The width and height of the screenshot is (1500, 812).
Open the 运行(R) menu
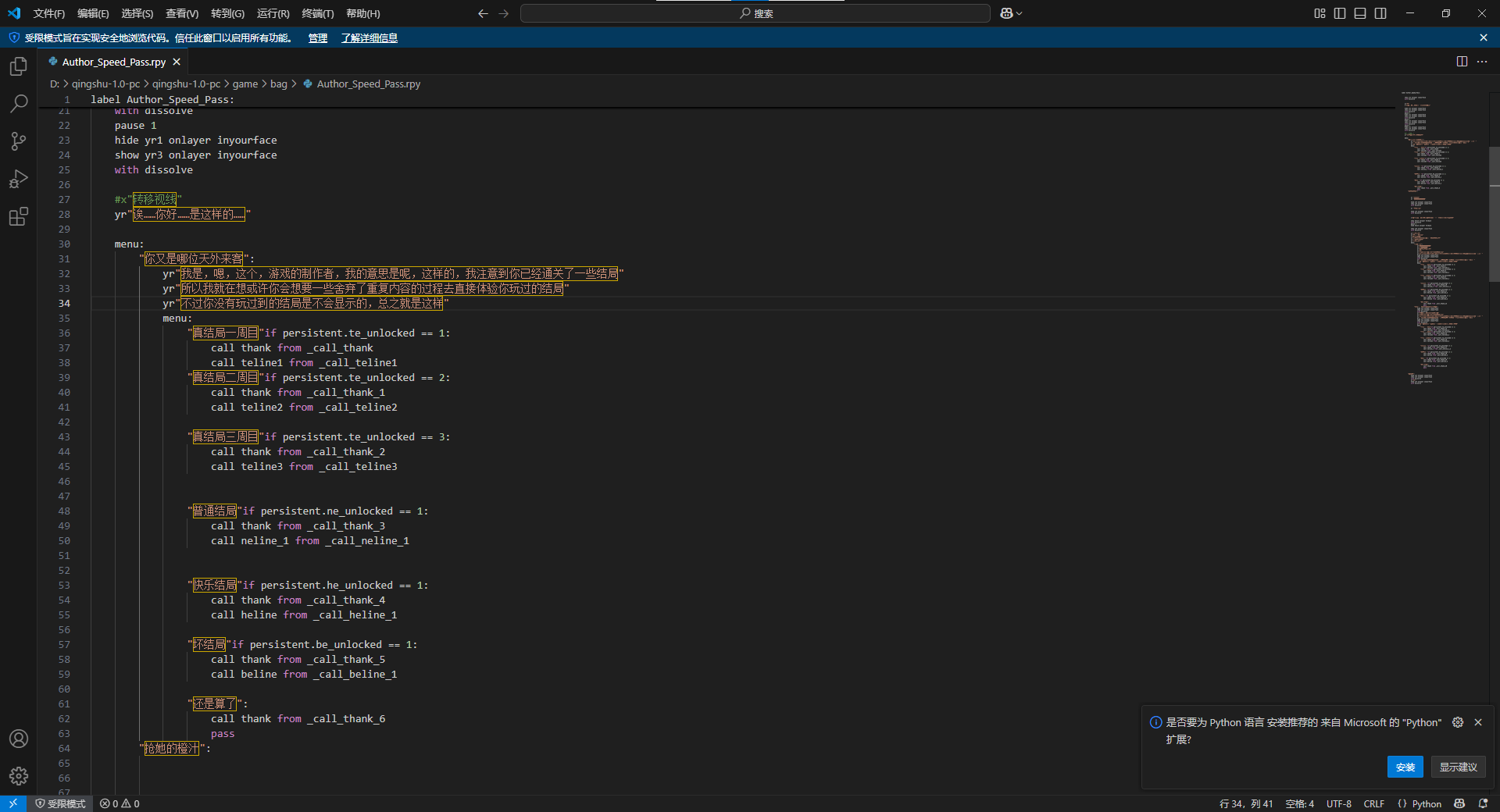coord(273,13)
